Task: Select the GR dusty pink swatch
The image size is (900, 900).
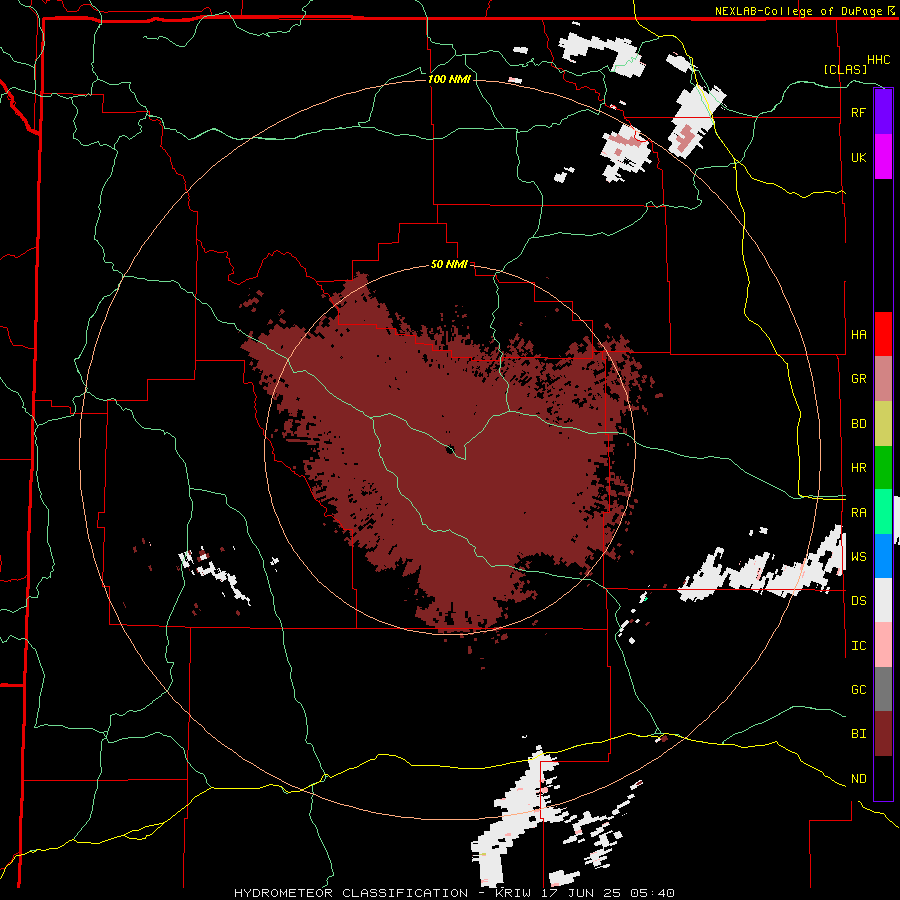Action: point(883,378)
